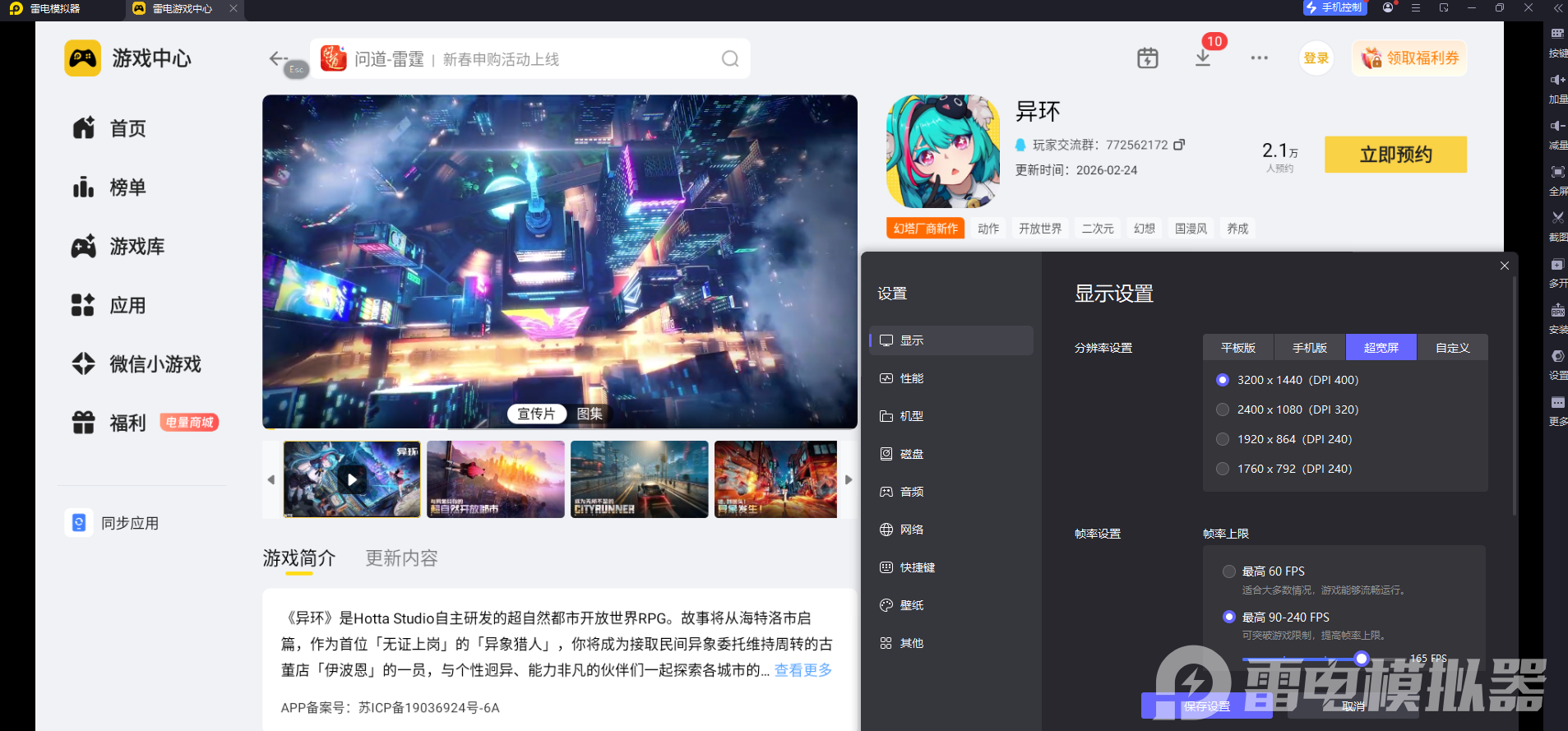
Task: Switch to the 游戏简介 tab
Action: (299, 558)
